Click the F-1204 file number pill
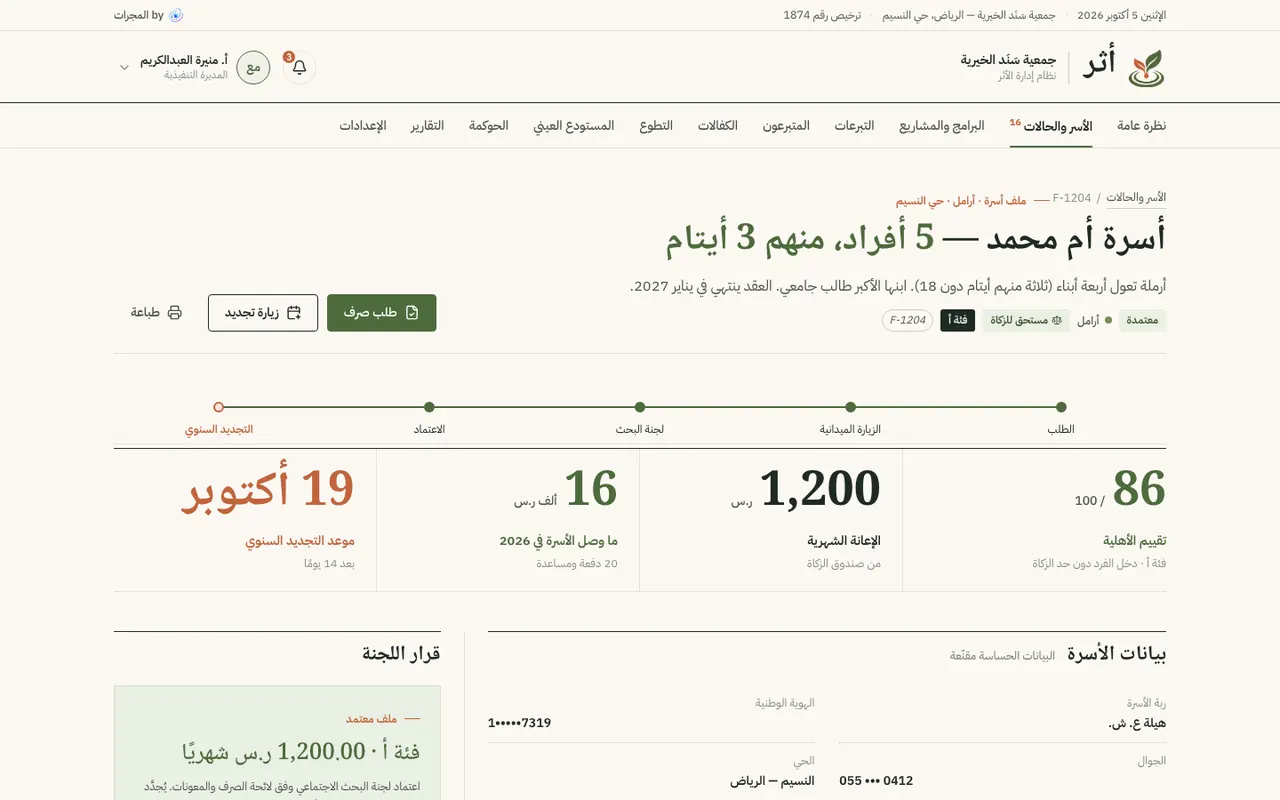Screen dimensions: 1280x800 908,321
